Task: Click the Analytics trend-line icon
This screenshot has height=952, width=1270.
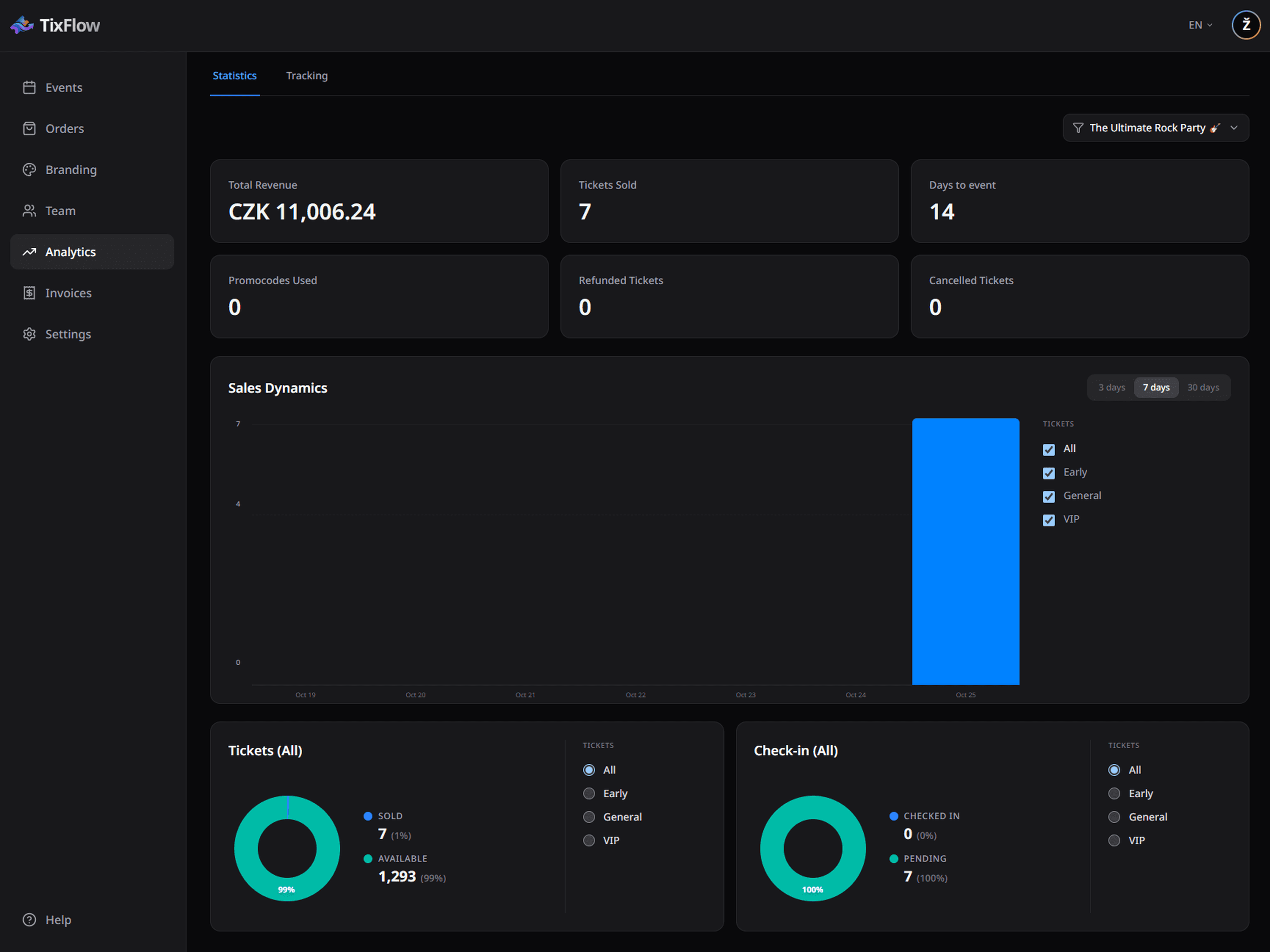Action: [29, 252]
